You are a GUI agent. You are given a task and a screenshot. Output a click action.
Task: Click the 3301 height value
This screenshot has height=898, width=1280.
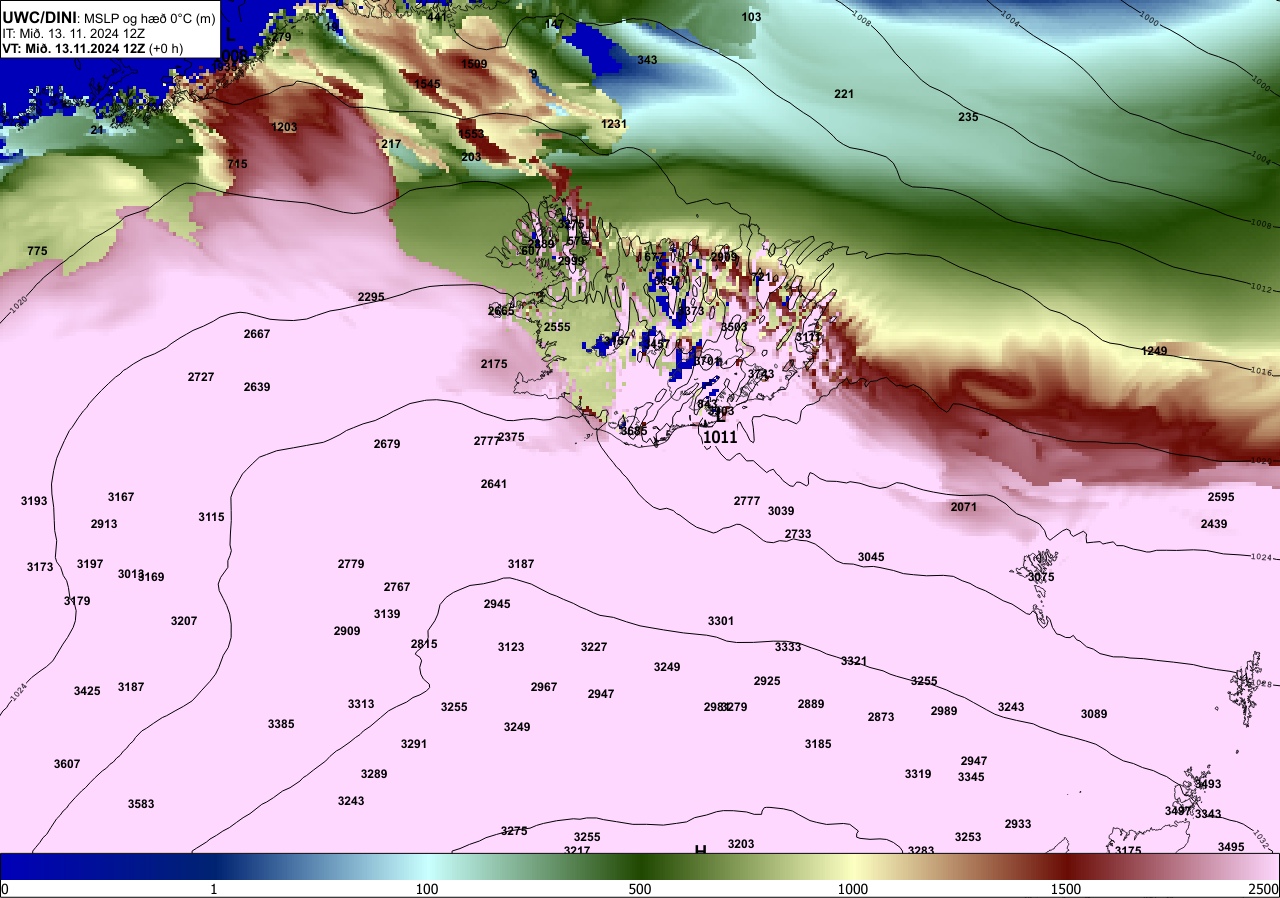(721, 621)
